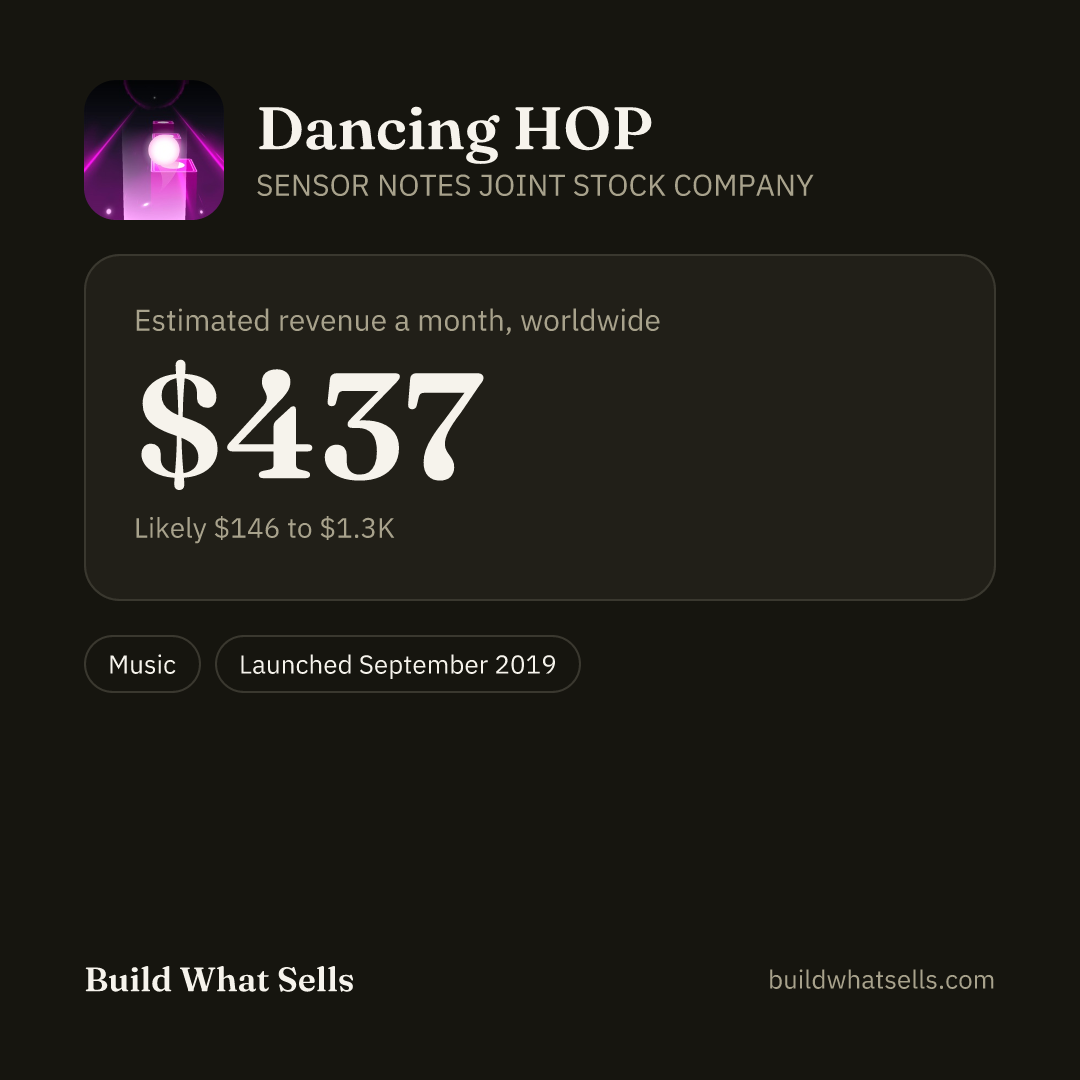Visit the buildwhatsells.com link
The image size is (1080, 1080).
click(882, 980)
